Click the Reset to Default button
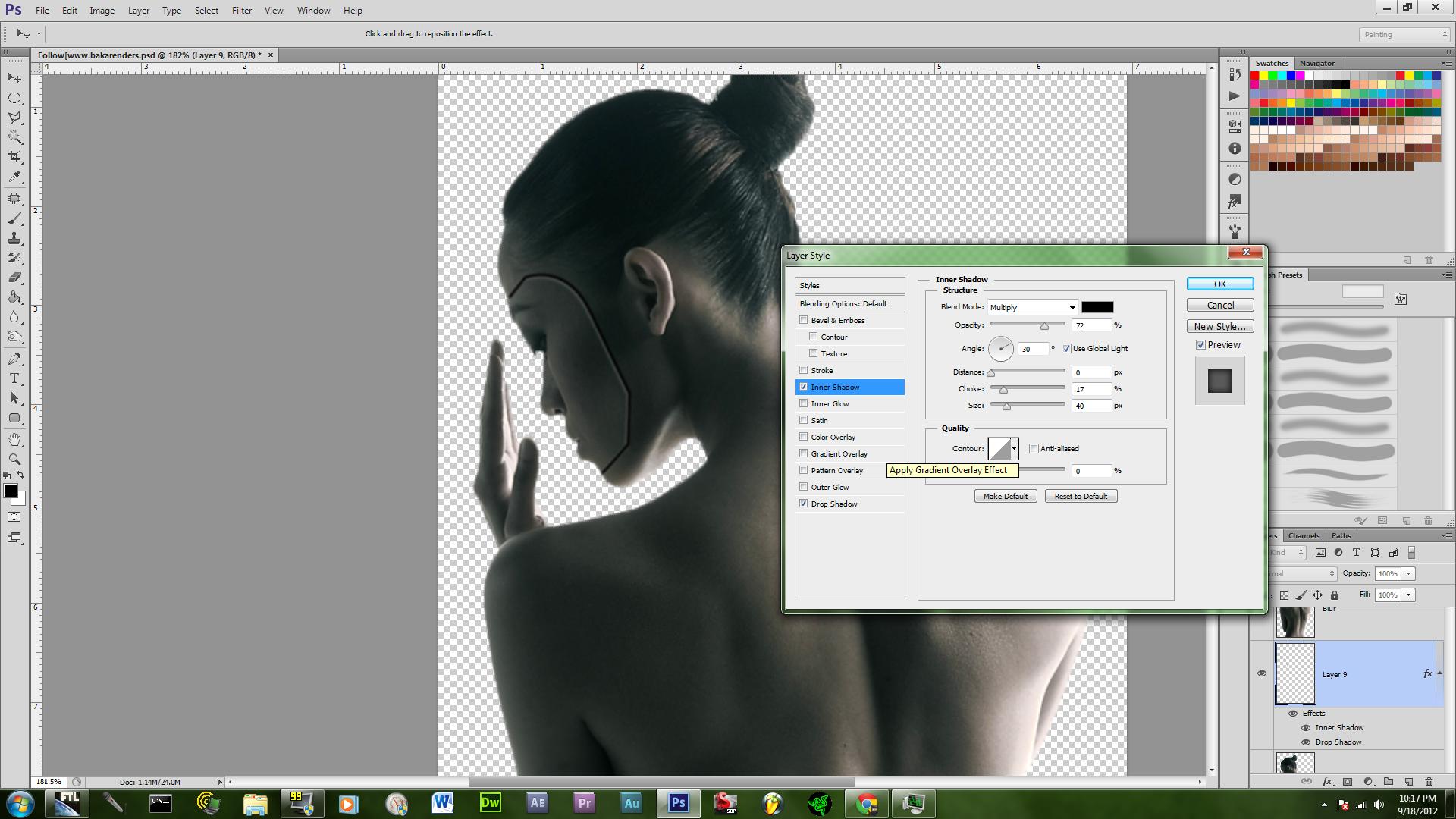This screenshot has width=1456, height=819. [1081, 496]
